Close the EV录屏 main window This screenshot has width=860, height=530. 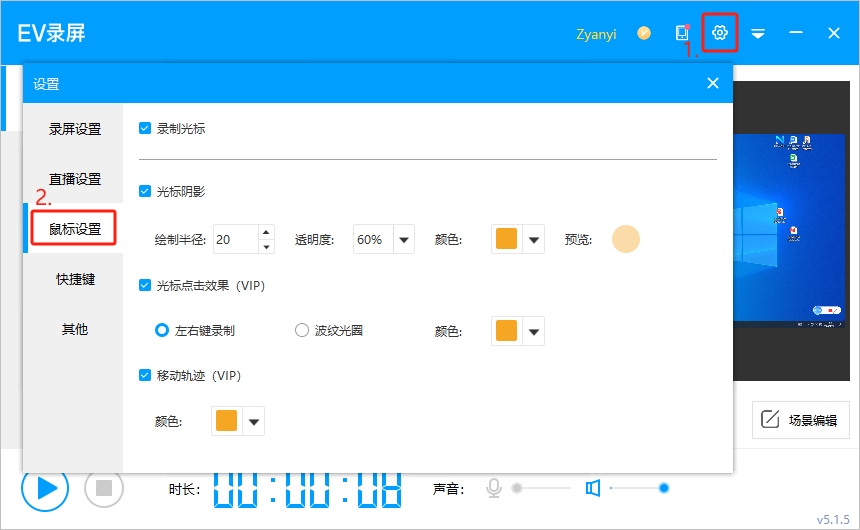pyautogui.click(x=834, y=33)
